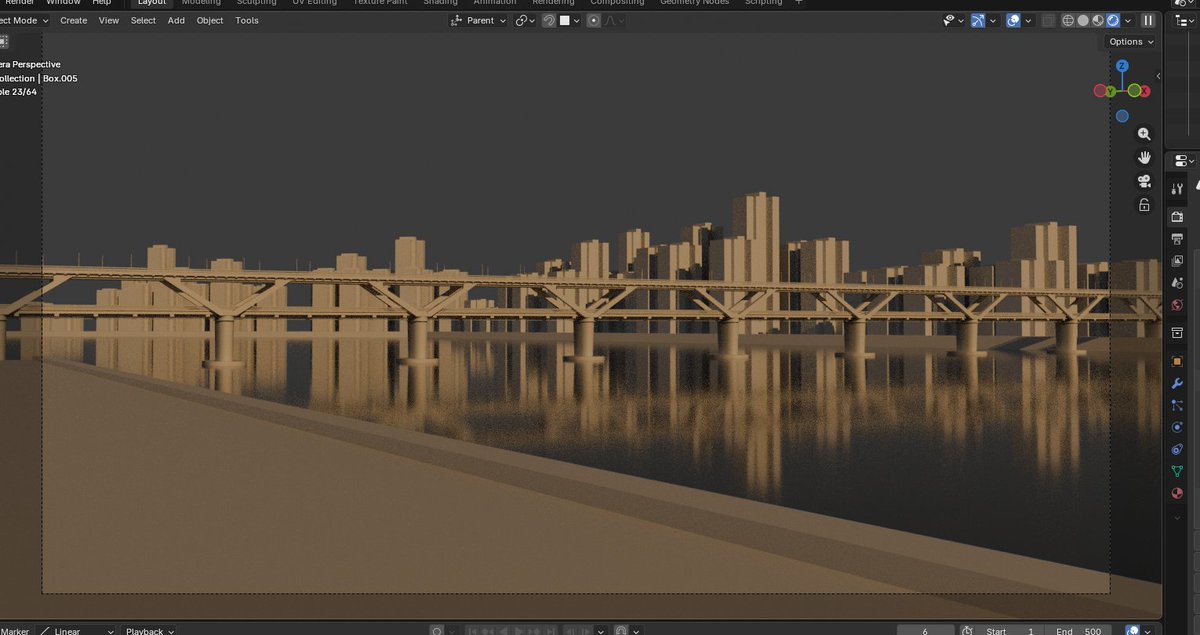Click the pan view hand gizmo
The height and width of the screenshot is (635, 1200).
1144,158
